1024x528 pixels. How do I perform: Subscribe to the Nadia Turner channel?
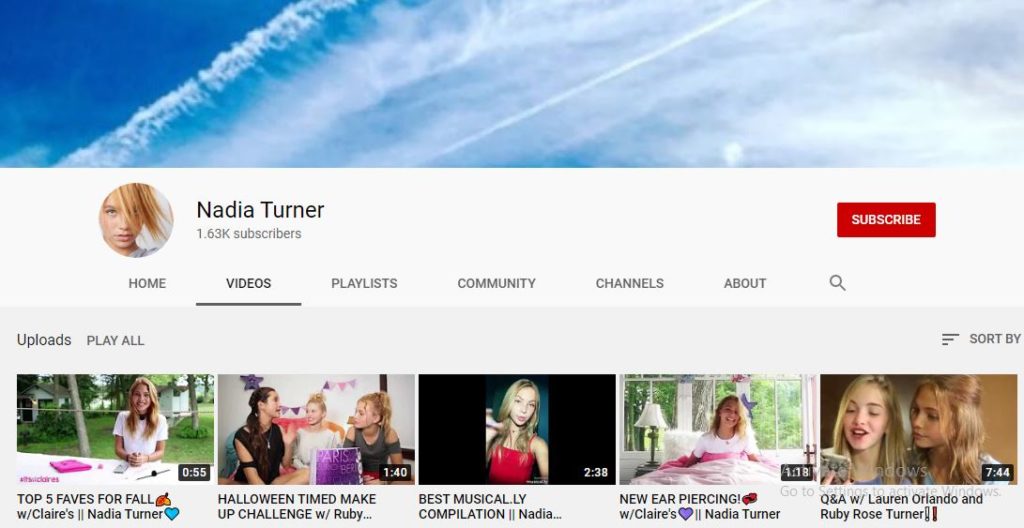pos(886,220)
